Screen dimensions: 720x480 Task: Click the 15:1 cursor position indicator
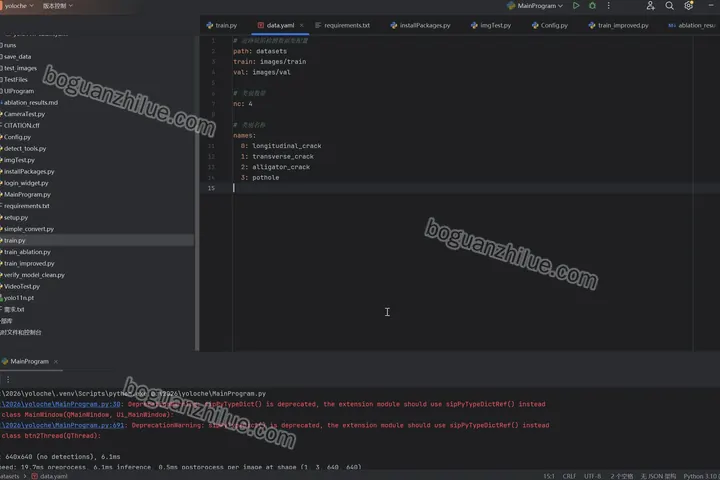tap(549, 476)
